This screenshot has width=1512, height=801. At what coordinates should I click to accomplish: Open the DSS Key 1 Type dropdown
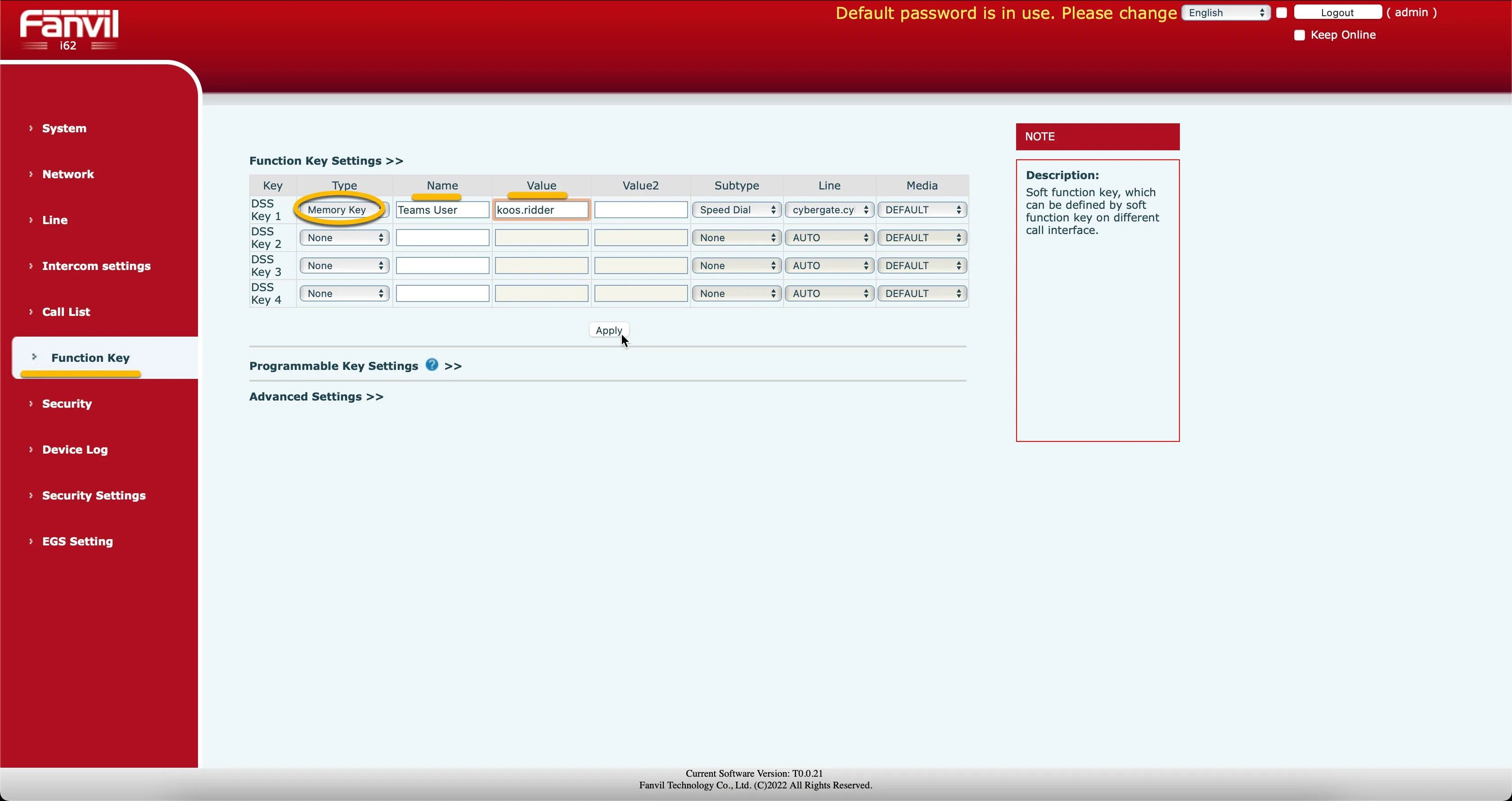tap(344, 210)
